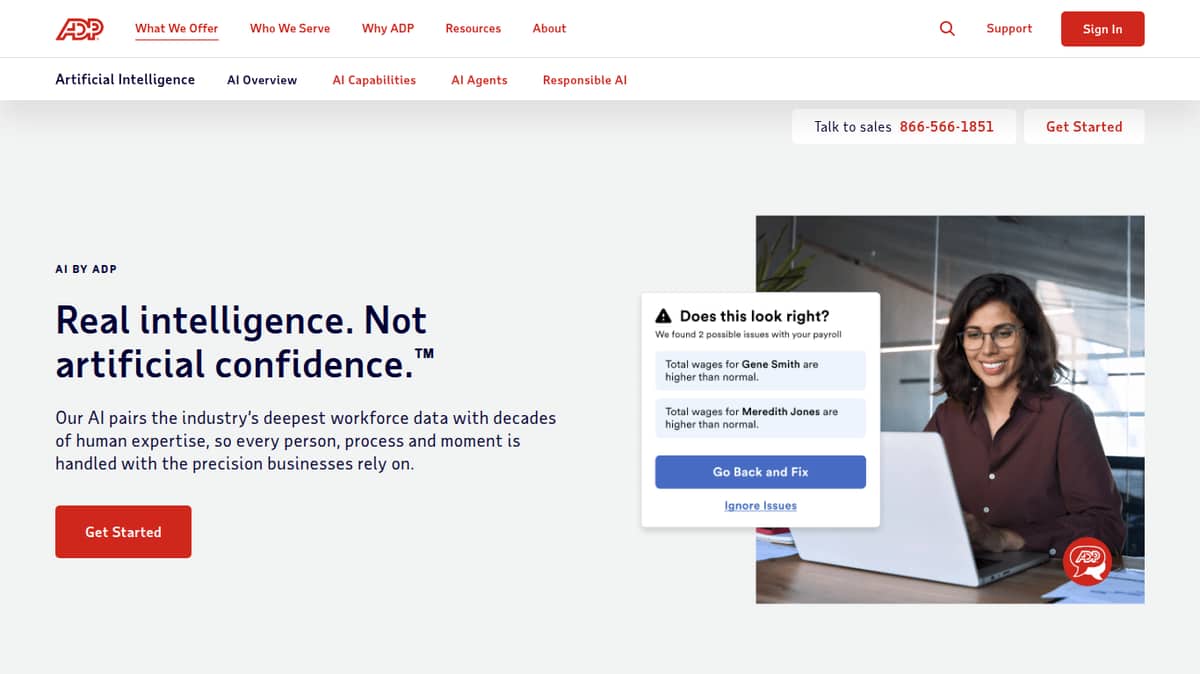
Task: Open the ADP chat bubble icon
Action: tap(1087, 561)
